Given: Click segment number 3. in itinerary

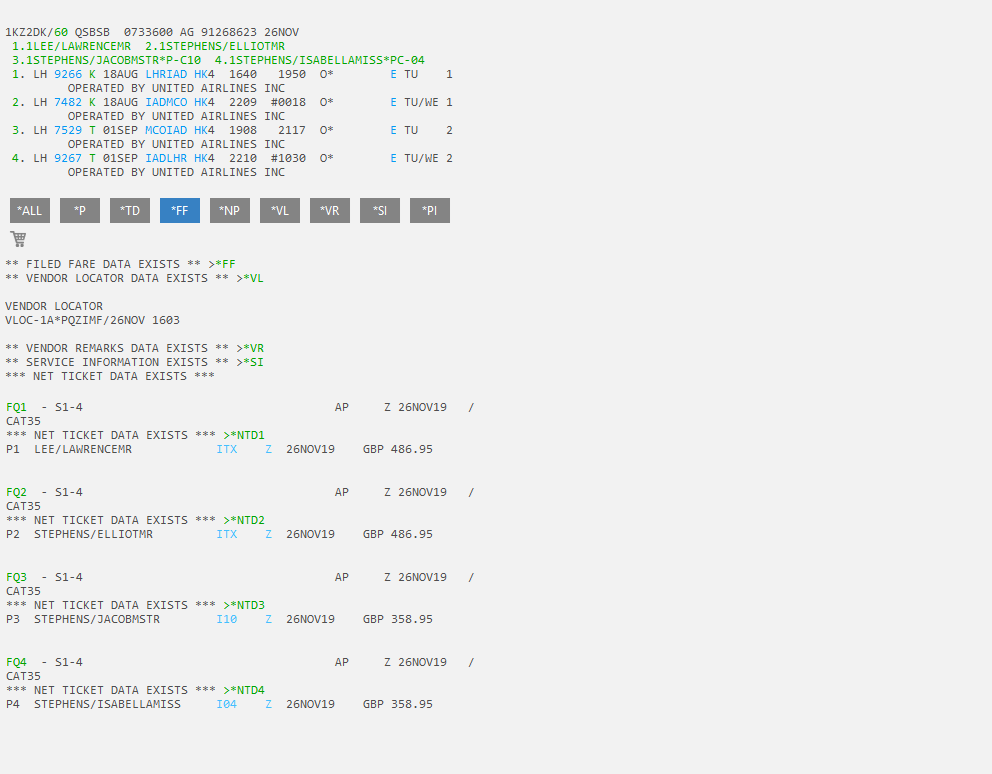Looking at the screenshot, I should 19,130.
